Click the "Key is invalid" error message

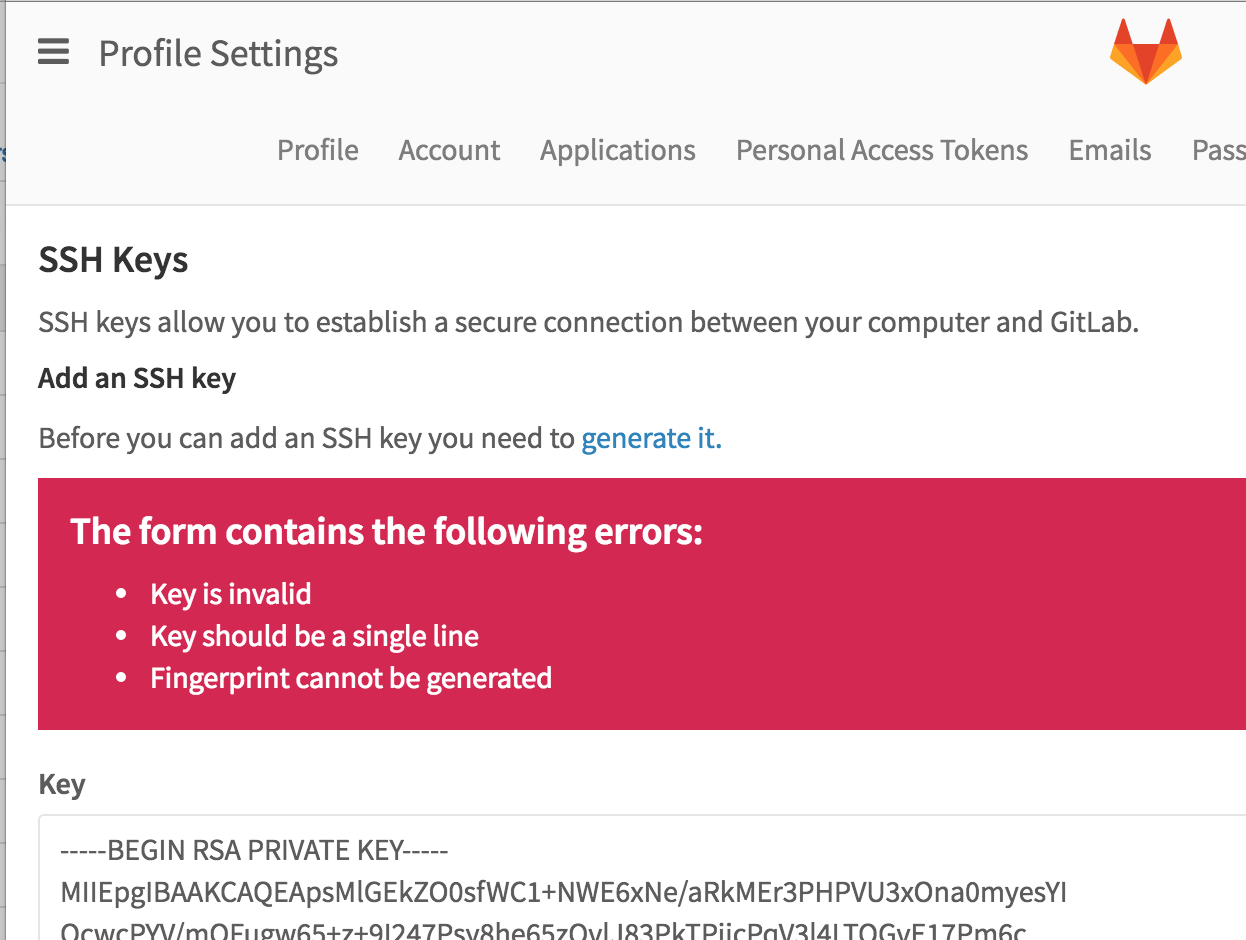tap(231, 594)
